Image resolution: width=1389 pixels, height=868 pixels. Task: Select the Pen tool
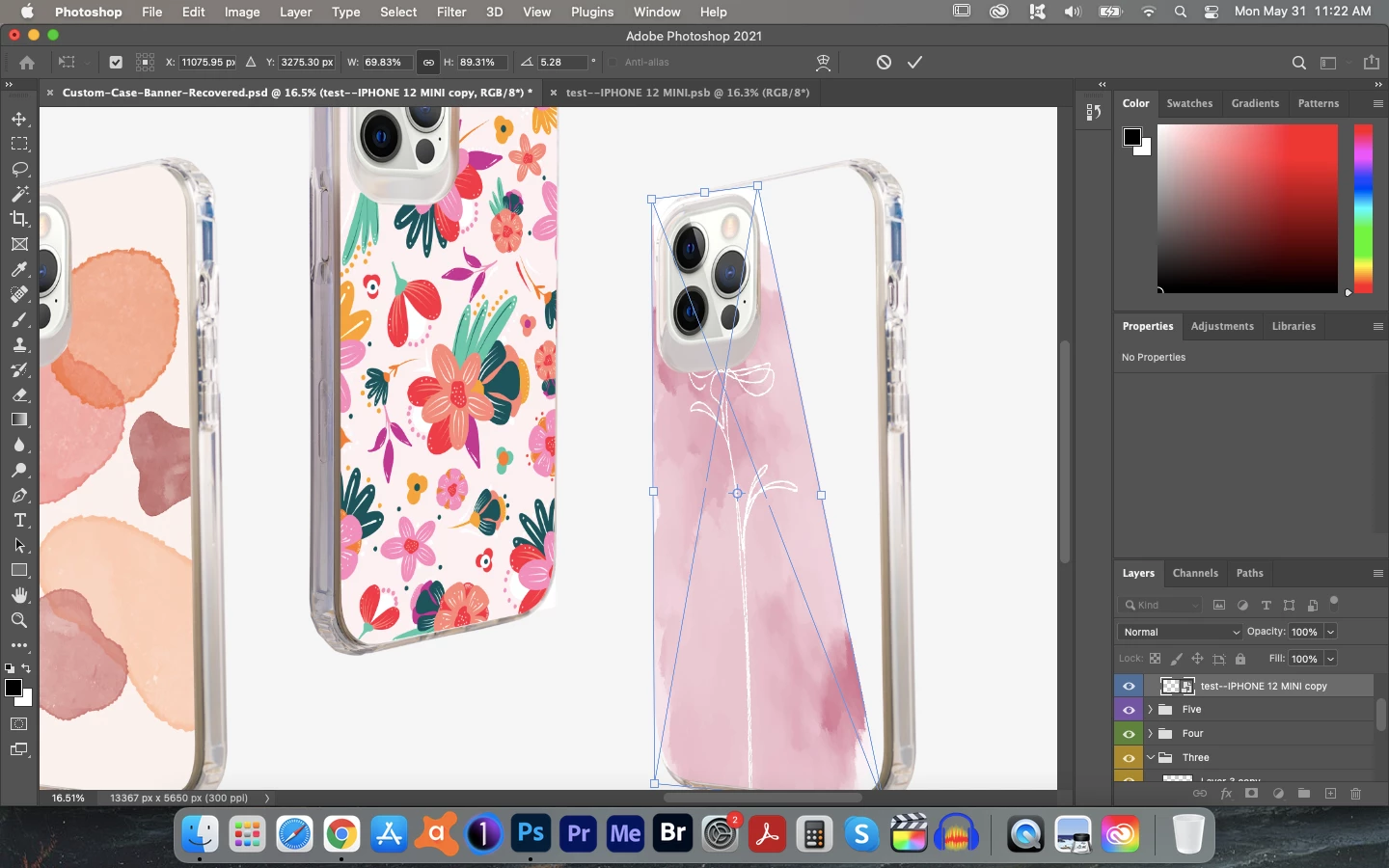coord(19,495)
